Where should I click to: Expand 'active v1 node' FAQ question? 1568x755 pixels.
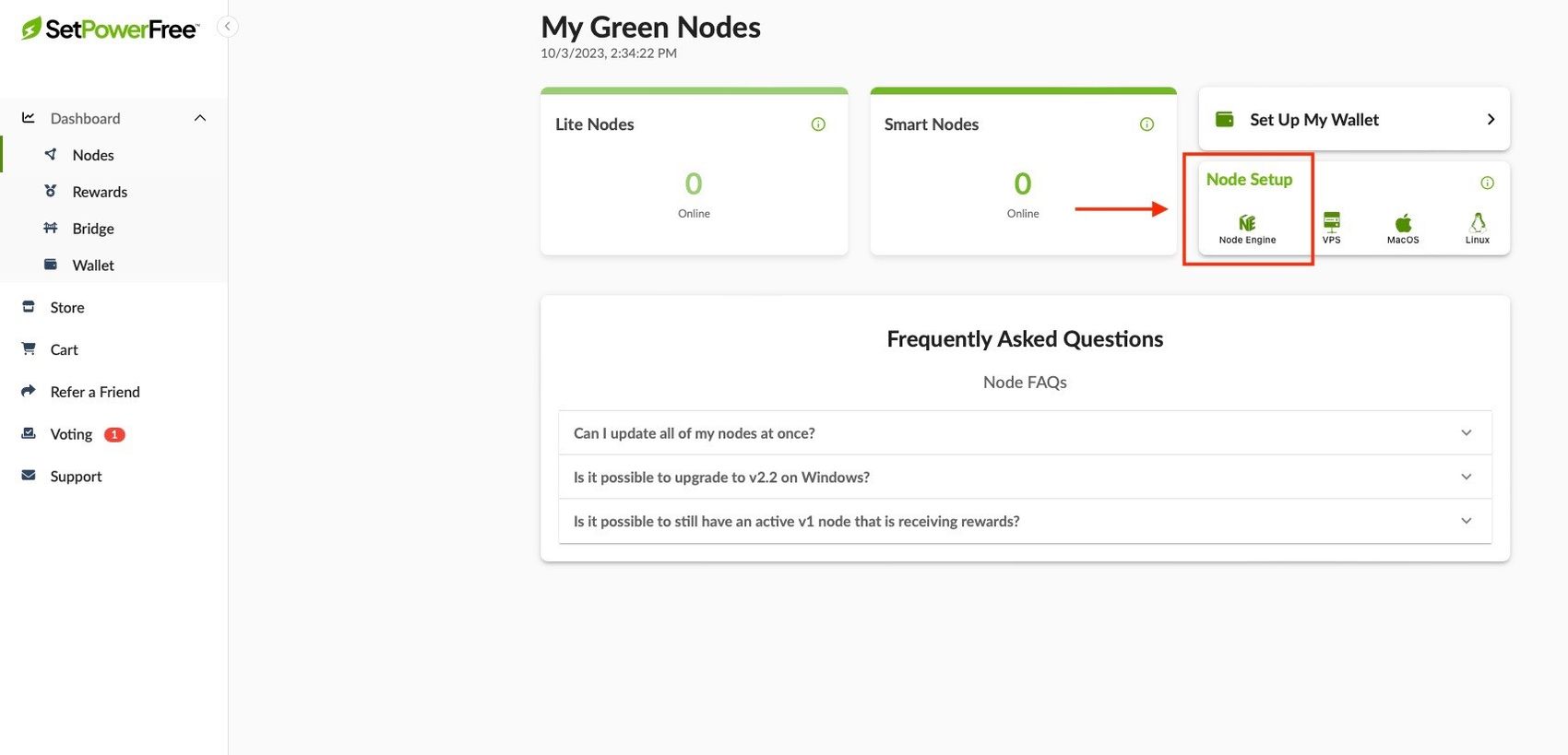(x=1025, y=521)
